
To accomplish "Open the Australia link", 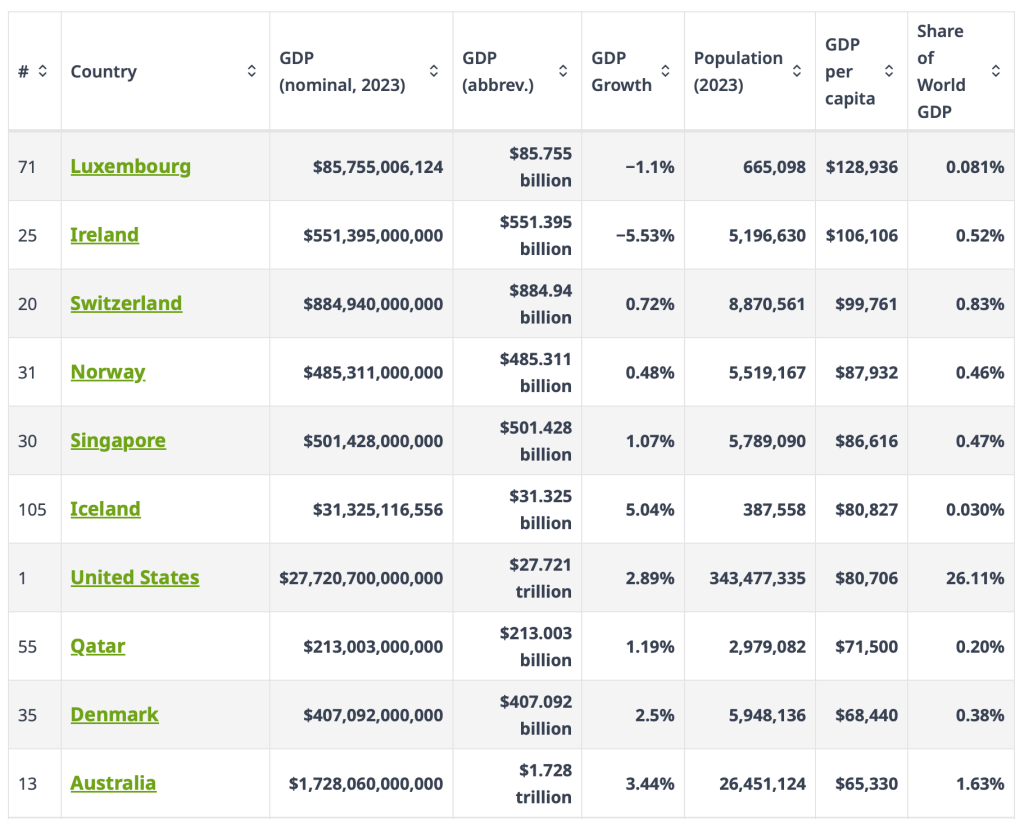I will (x=113, y=783).
